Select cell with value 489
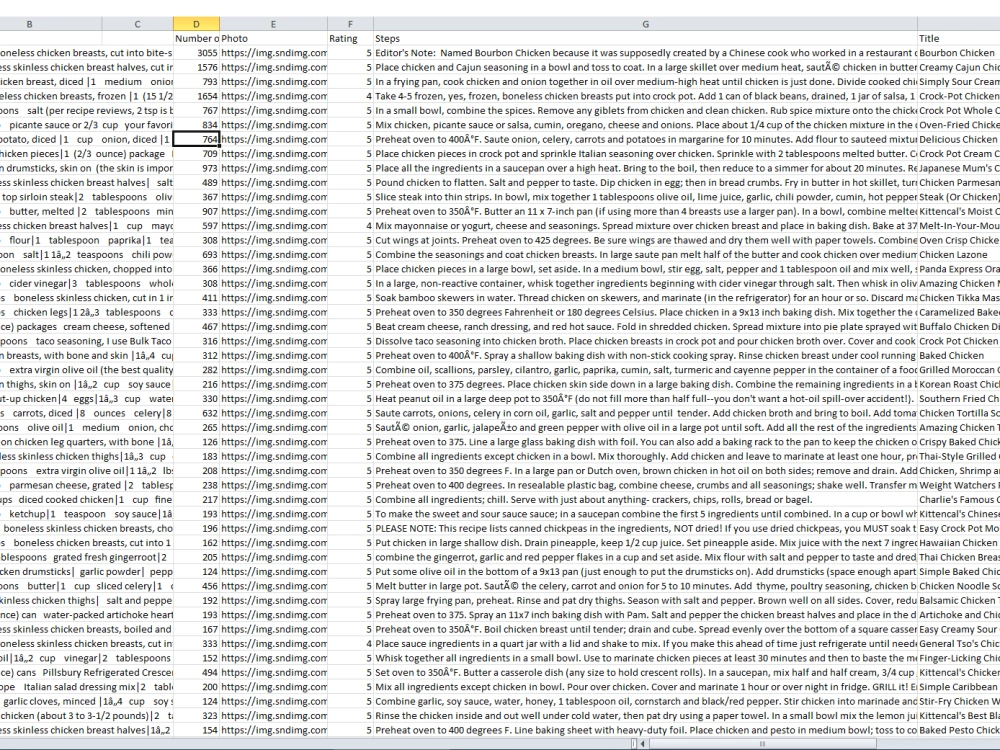 [196, 182]
